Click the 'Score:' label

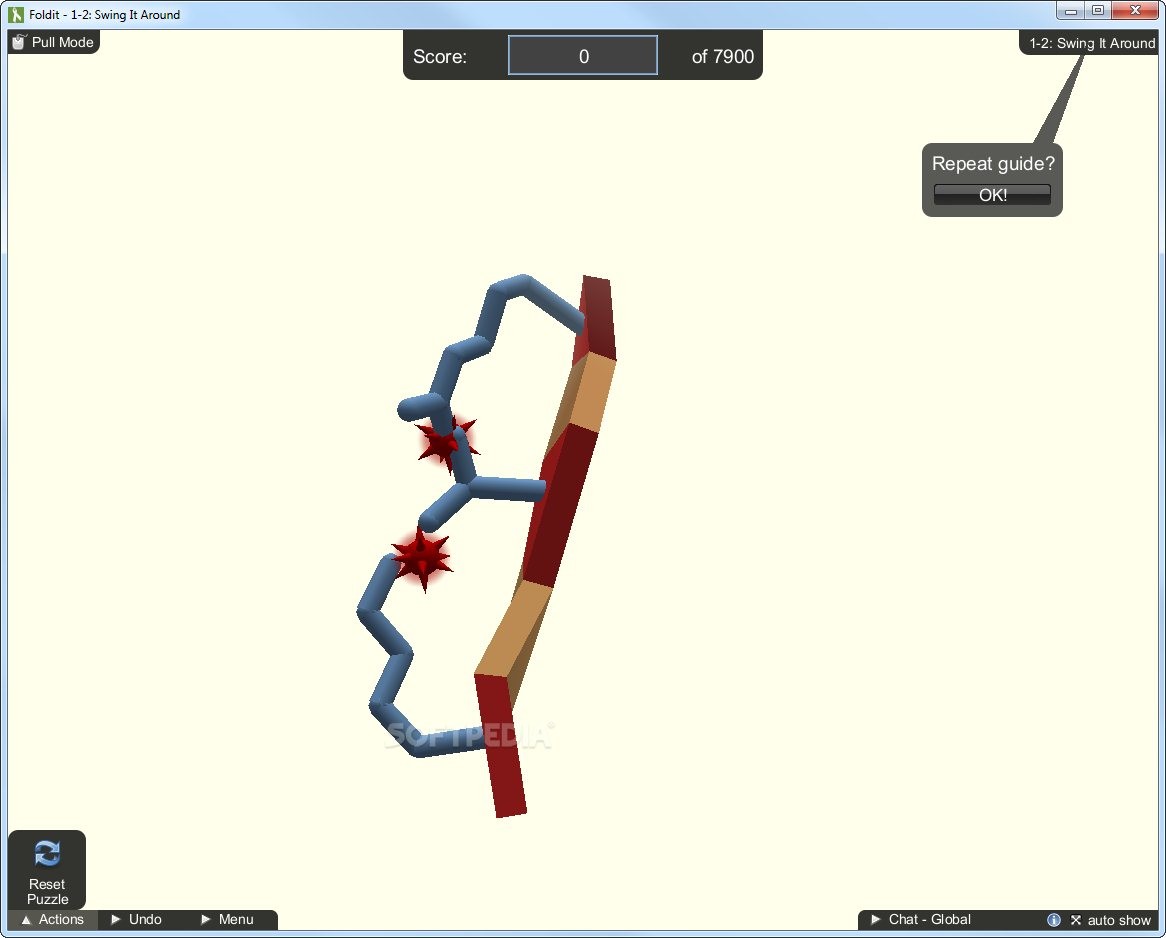439,57
